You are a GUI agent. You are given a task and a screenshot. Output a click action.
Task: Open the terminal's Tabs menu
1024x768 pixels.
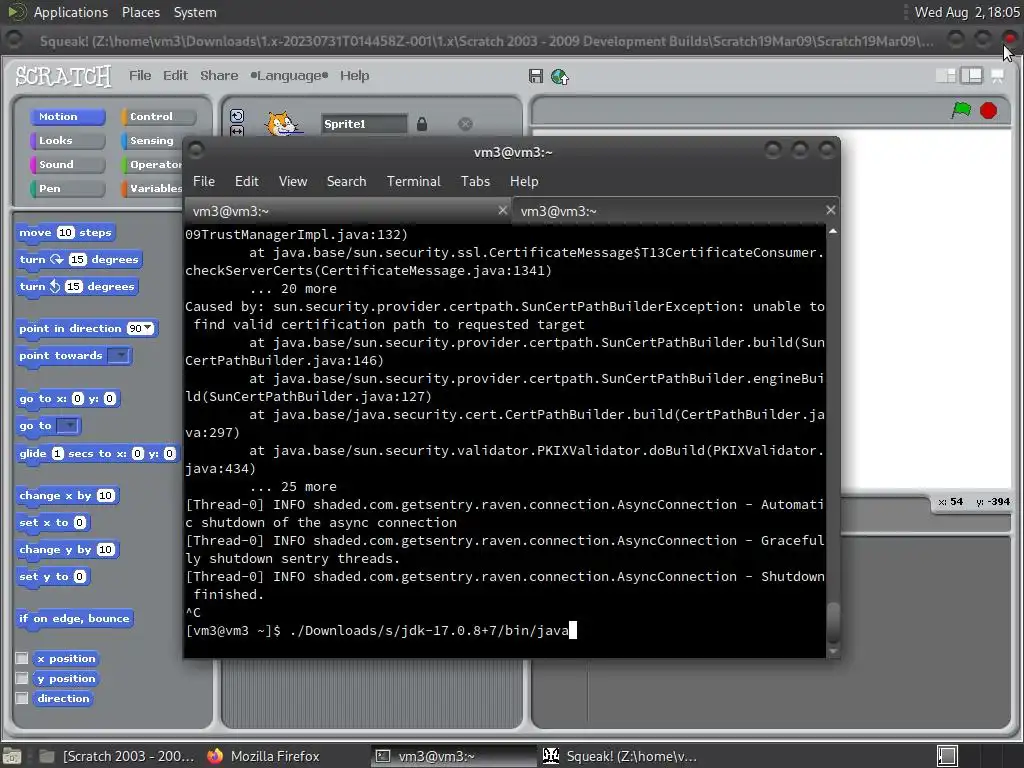(475, 182)
